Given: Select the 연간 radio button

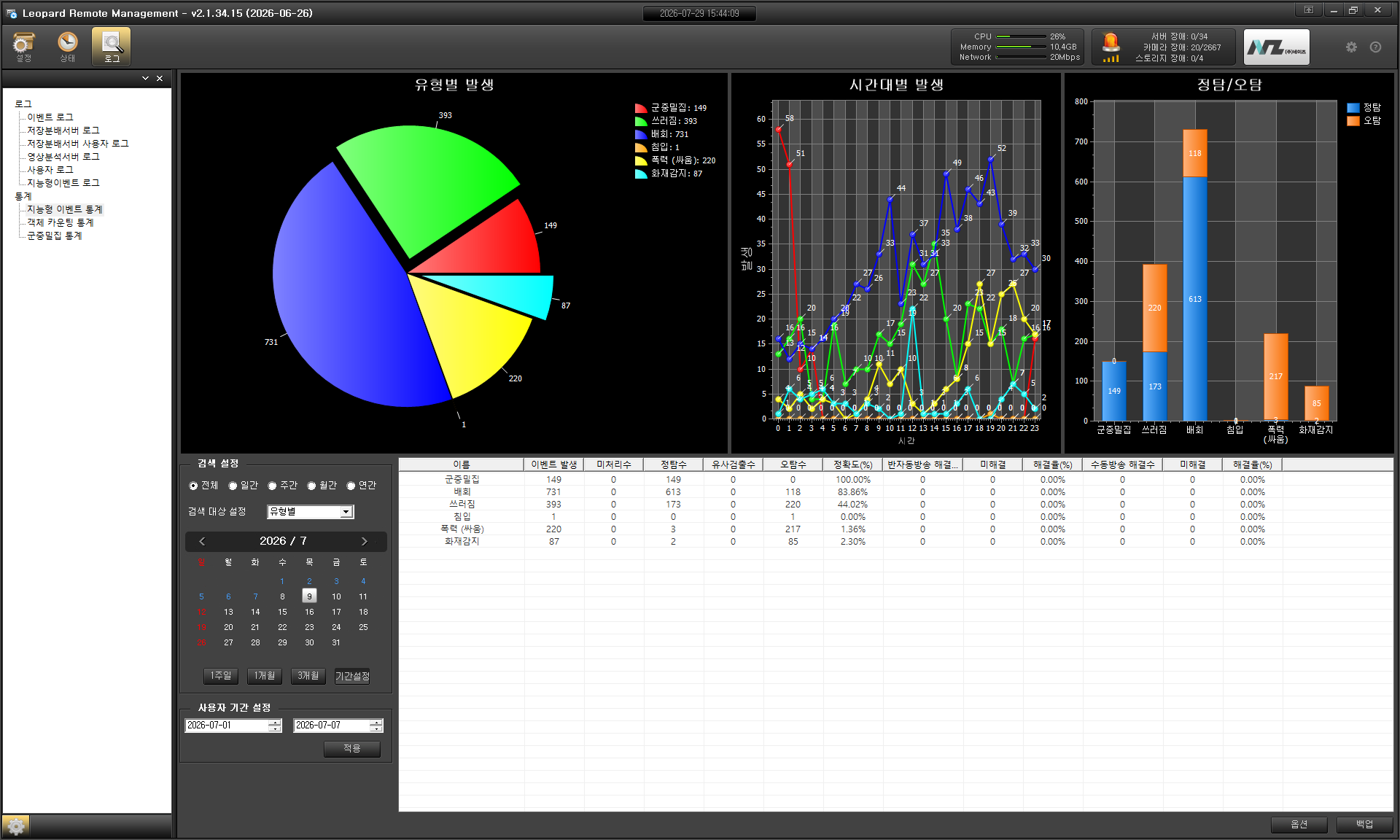Looking at the screenshot, I should pyautogui.click(x=351, y=486).
